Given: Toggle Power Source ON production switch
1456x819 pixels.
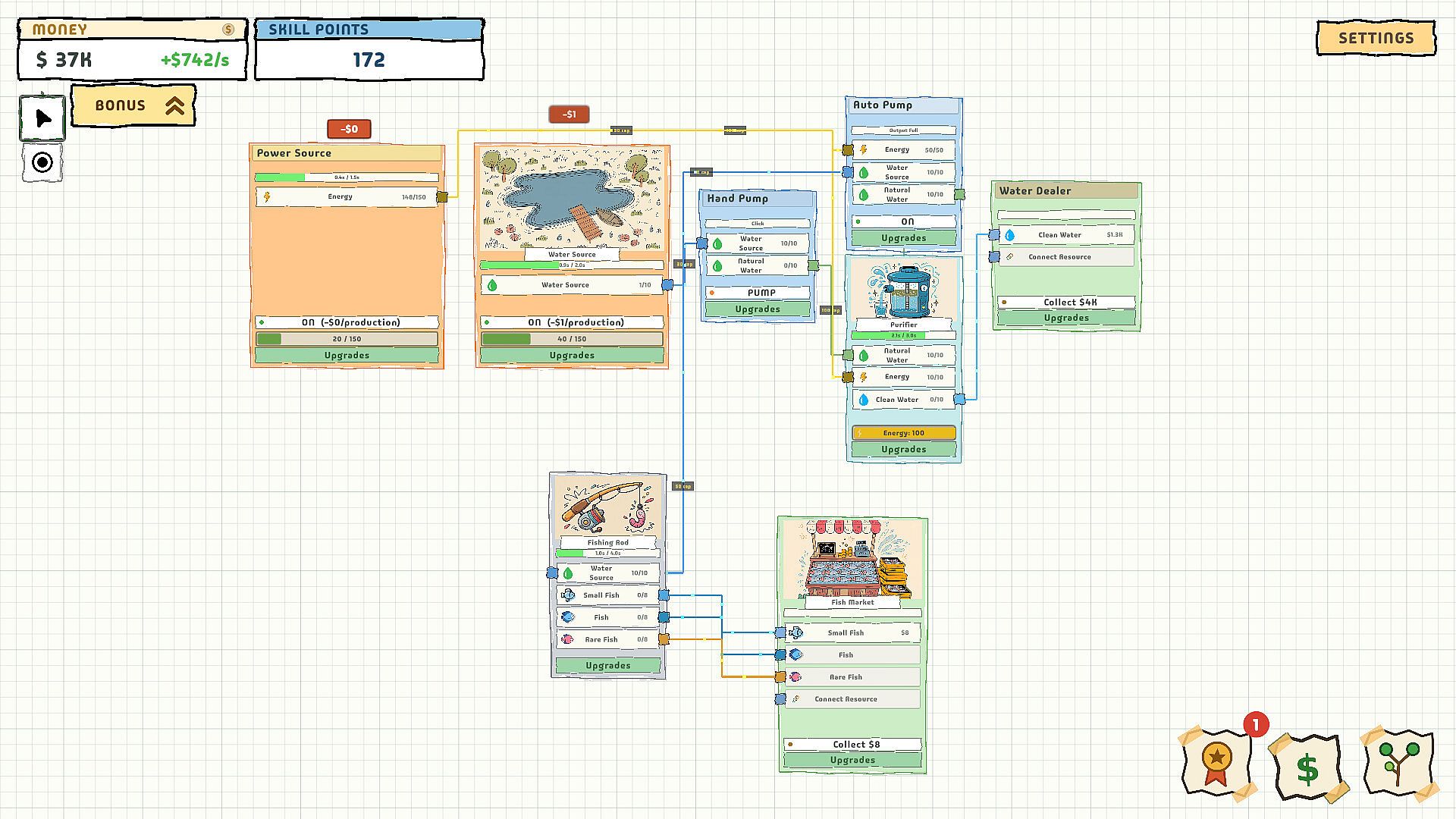Looking at the screenshot, I should tap(347, 322).
